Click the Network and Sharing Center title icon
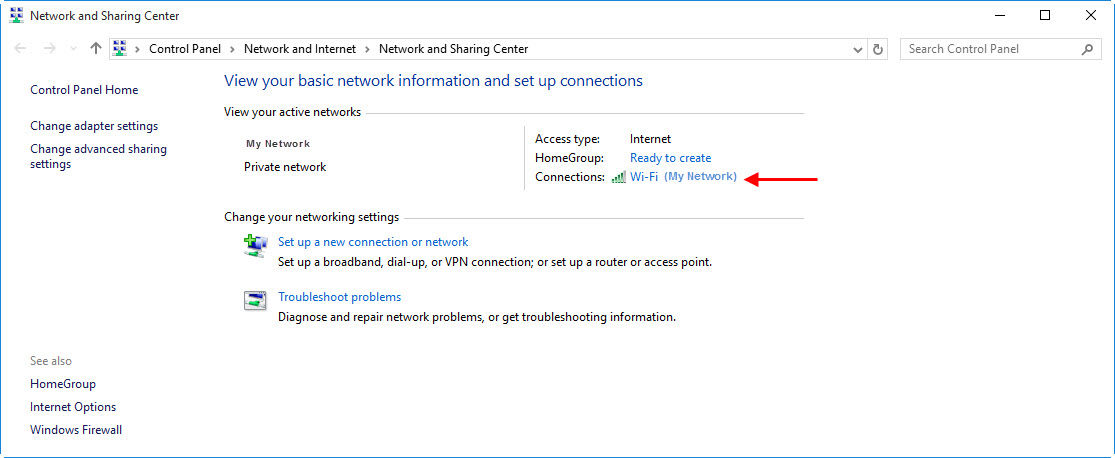 16,15
